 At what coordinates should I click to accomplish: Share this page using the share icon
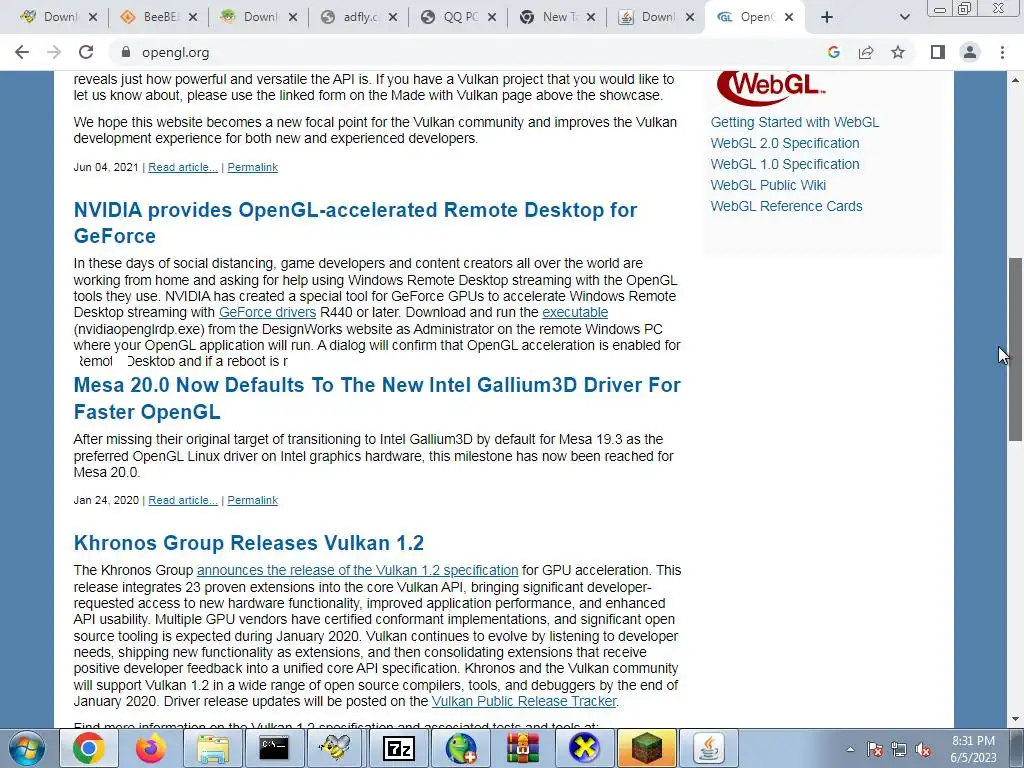point(866,52)
